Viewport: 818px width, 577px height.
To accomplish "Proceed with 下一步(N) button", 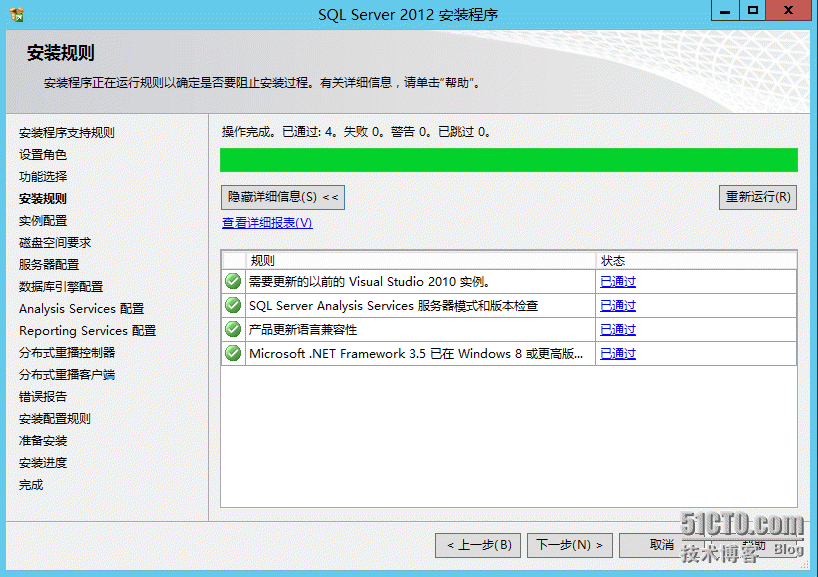I will click(x=570, y=545).
